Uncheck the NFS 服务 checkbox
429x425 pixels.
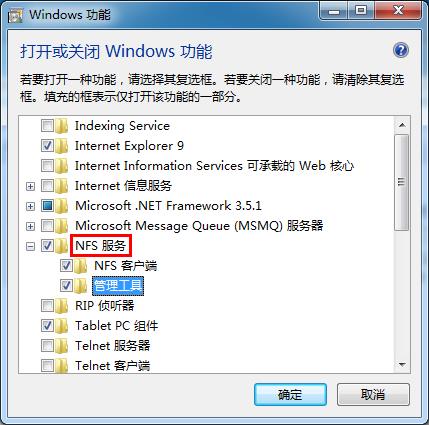47,246
